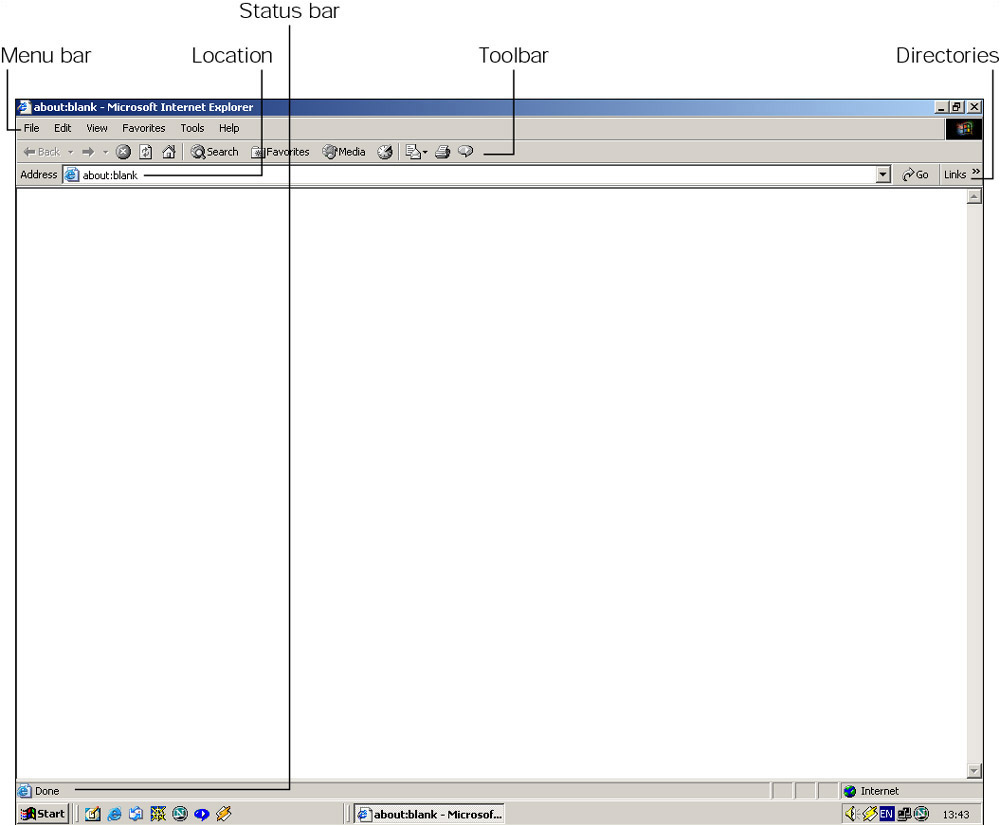The height and width of the screenshot is (826, 1000).
Task: Open the Tools menu
Action: tap(192, 128)
